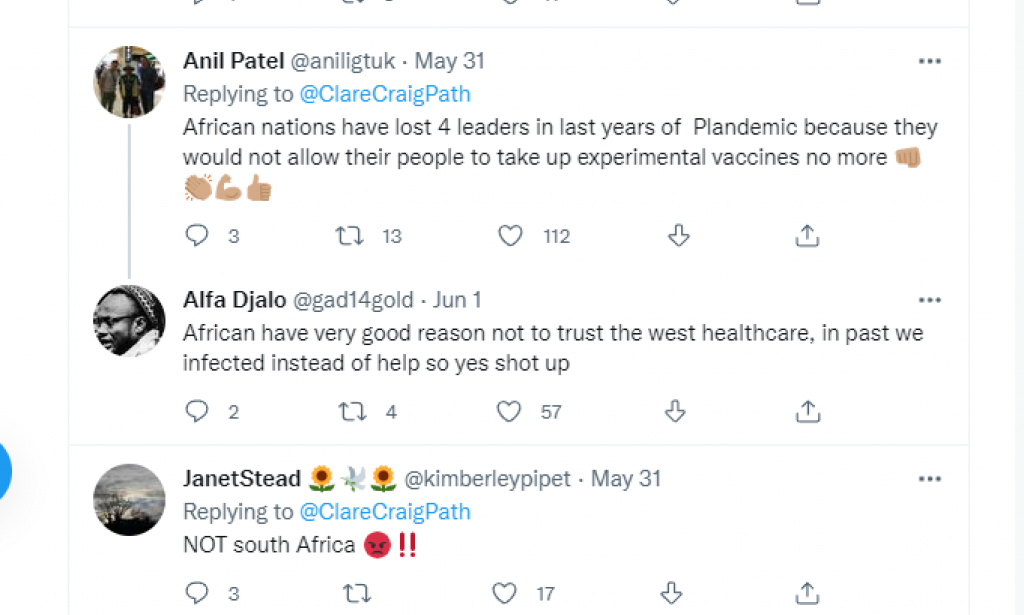Open Alfa Djalo's profile name
The image size is (1024, 615).
(235, 299)
